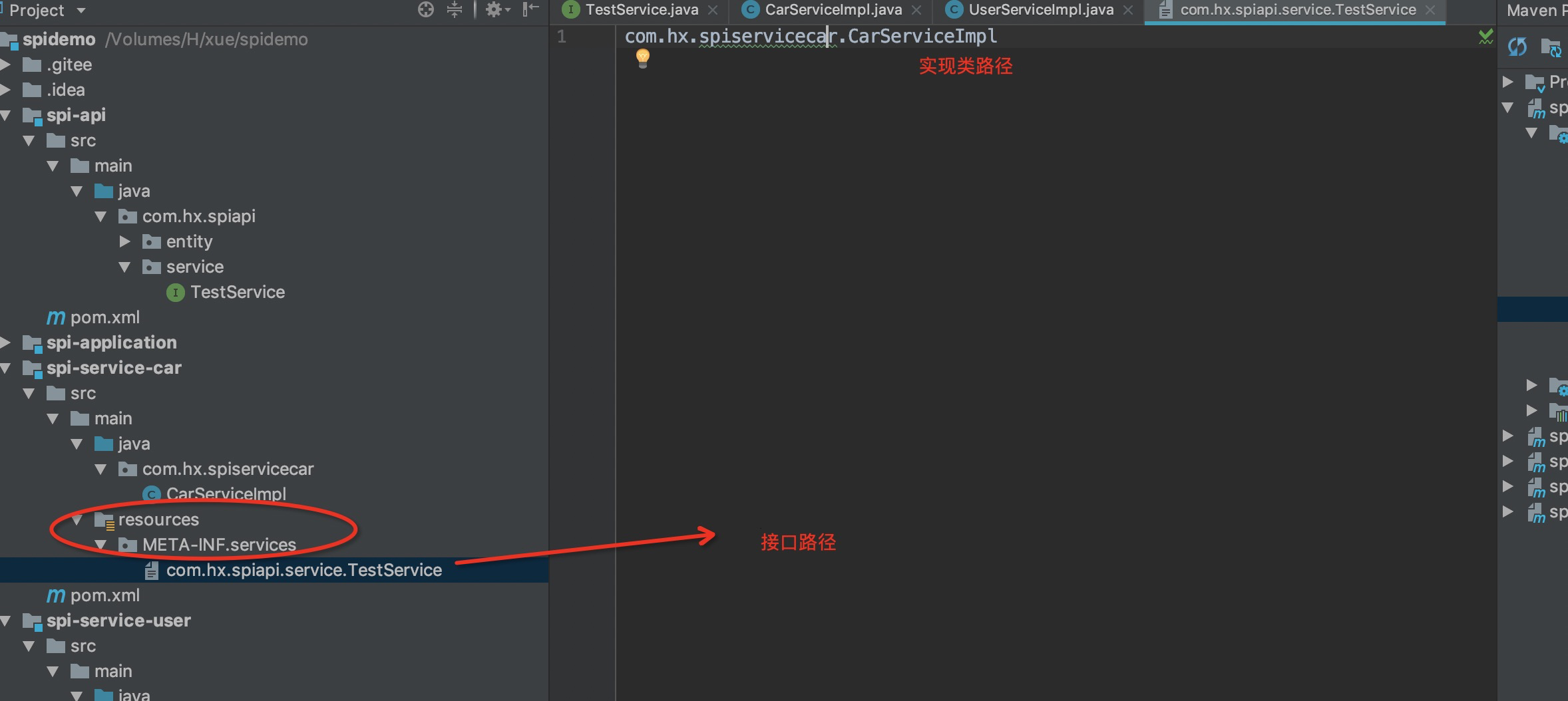
Task: Collapse the com.hx.spiservicecar package
Action: tap(100, 469)
